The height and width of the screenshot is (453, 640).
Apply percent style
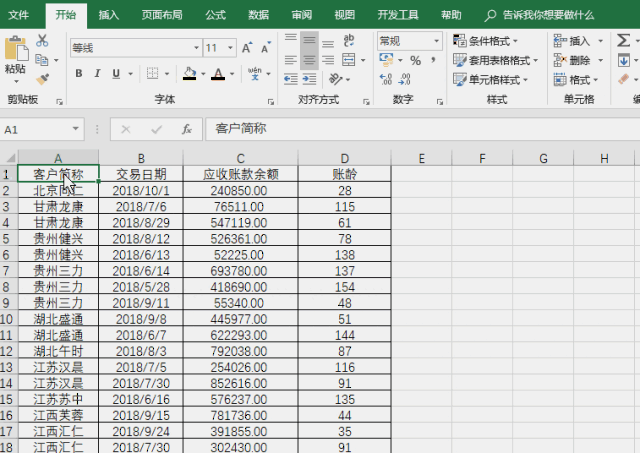pyautogui.click(x=416, y=60)
